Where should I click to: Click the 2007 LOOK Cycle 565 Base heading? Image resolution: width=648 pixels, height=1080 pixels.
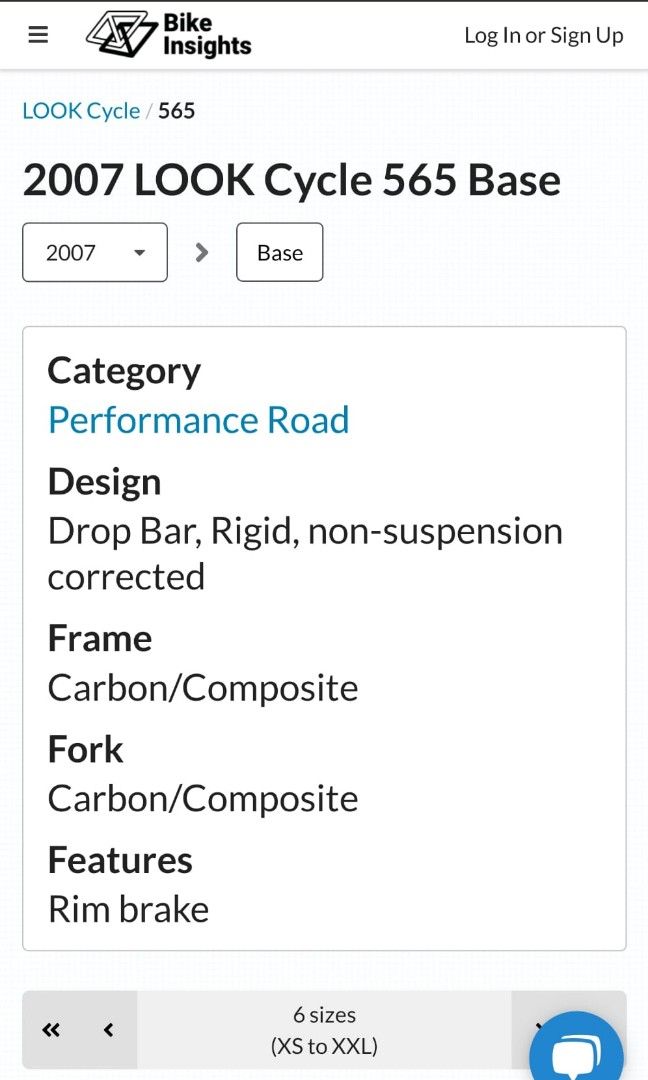point(292,180)
